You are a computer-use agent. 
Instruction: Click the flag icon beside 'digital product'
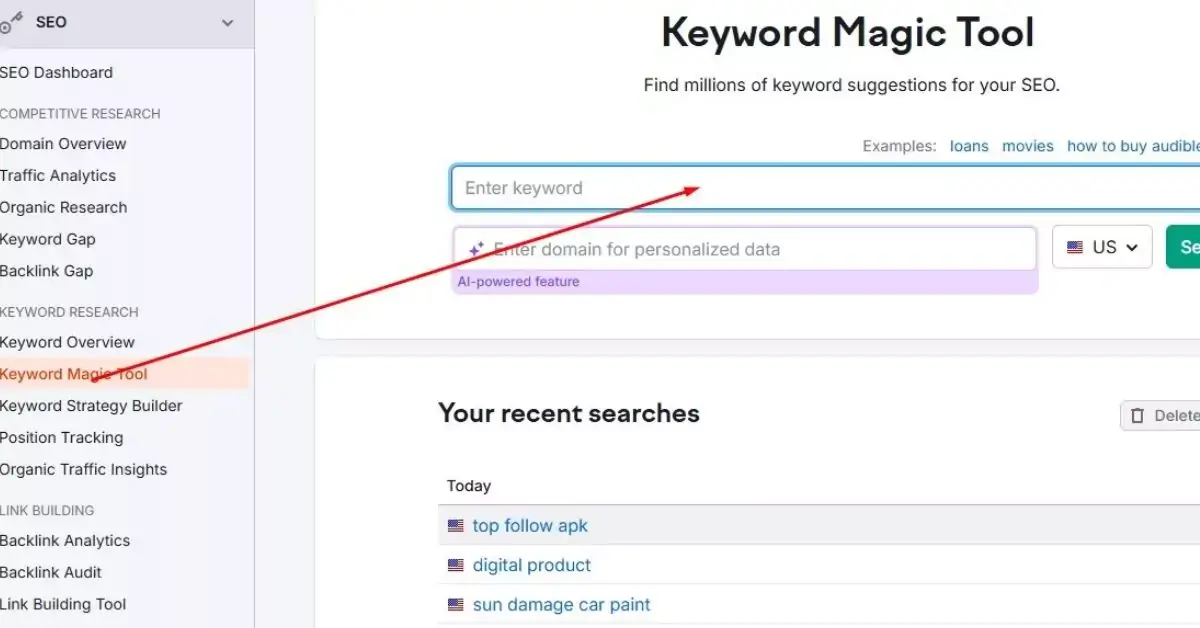456,565
